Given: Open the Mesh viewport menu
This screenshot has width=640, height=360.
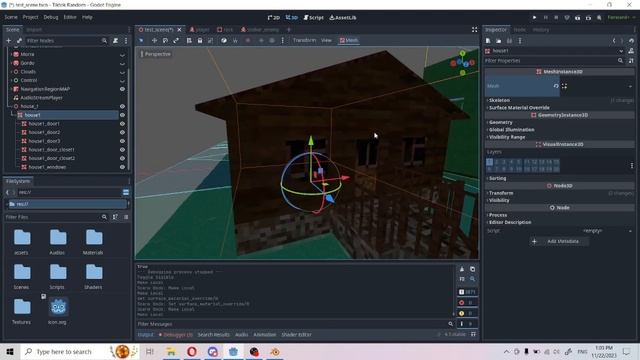Looking at the screenshot, I should coord(349,40).
